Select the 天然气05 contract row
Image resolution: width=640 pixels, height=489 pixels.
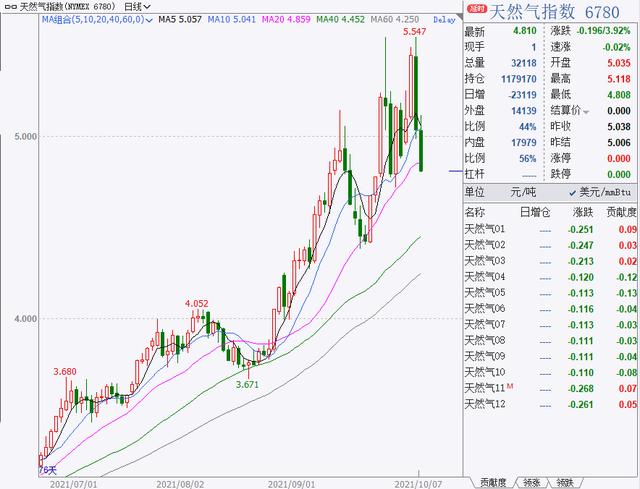551,293
